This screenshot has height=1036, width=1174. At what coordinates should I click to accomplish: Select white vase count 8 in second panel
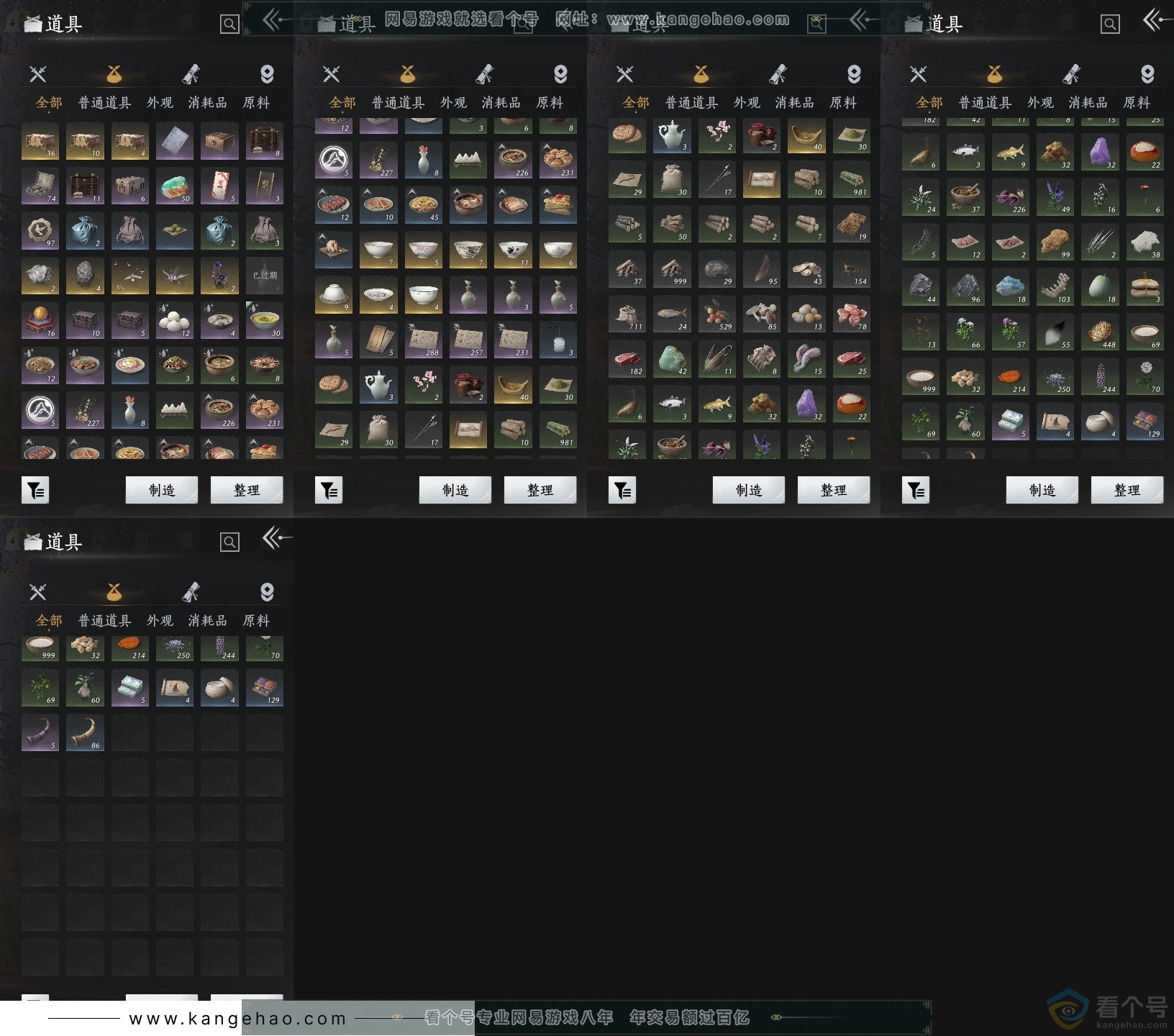point(424,160)
